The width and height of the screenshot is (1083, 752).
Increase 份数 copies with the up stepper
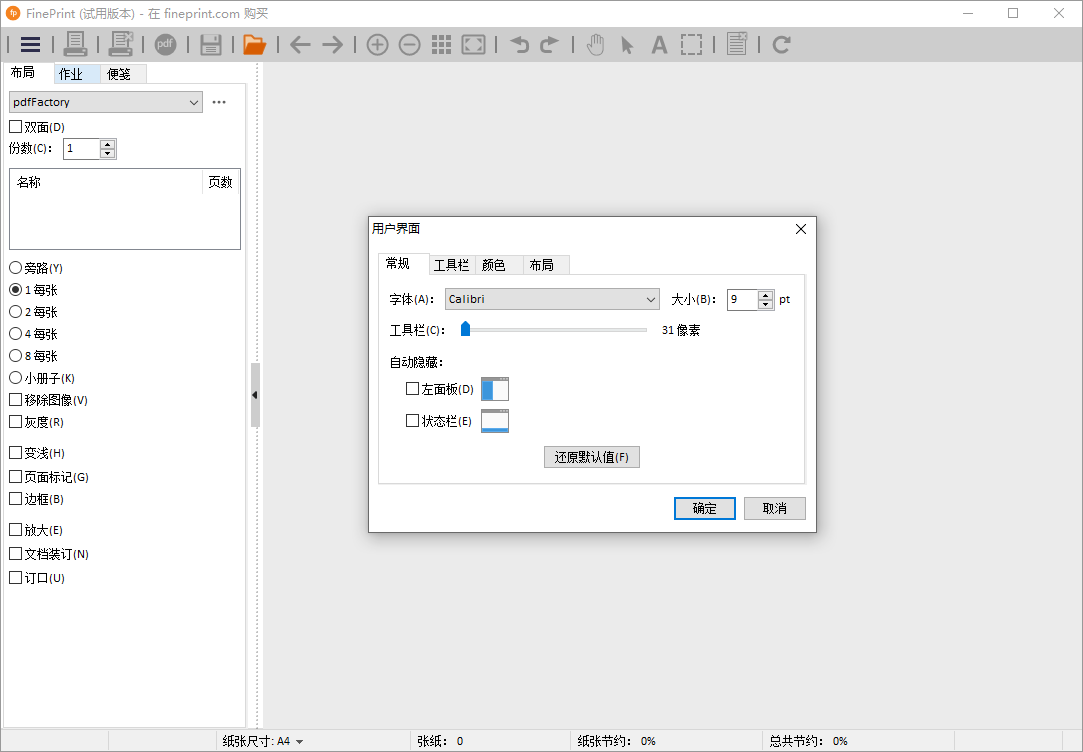click(x=108, y=143)
